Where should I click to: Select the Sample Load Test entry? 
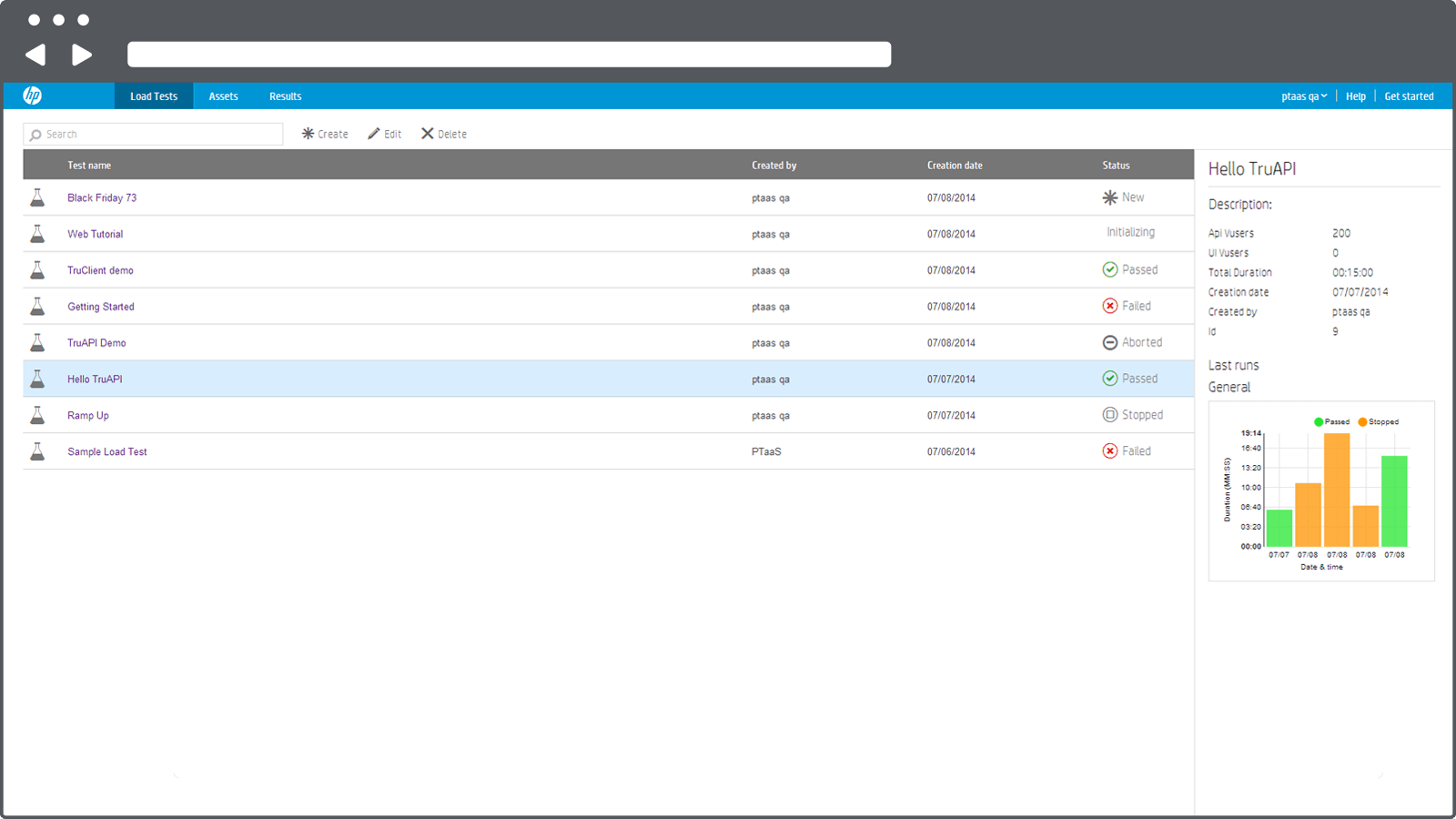pos(106,450)
